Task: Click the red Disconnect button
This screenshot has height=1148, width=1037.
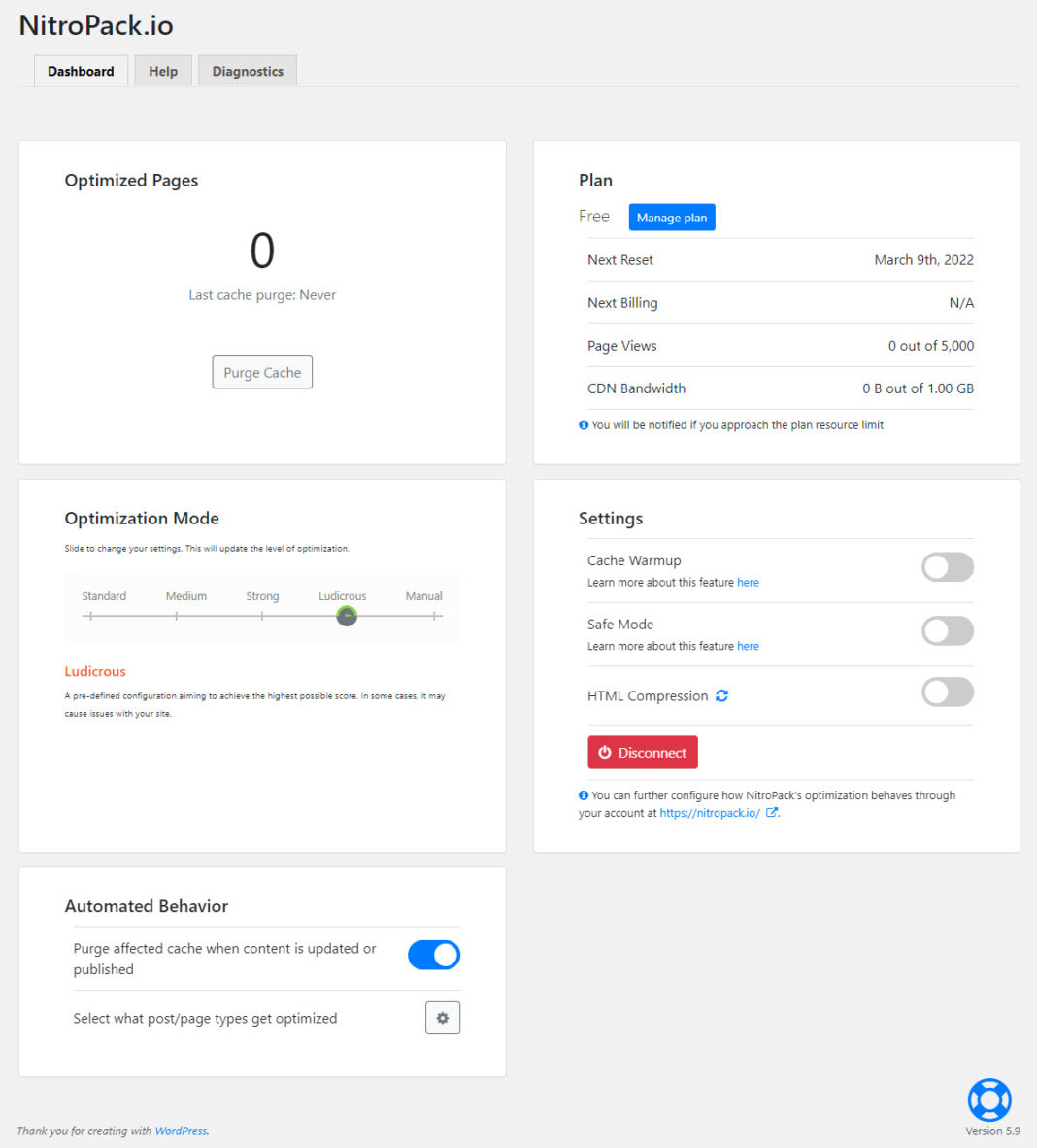Action: pos(642,752)
